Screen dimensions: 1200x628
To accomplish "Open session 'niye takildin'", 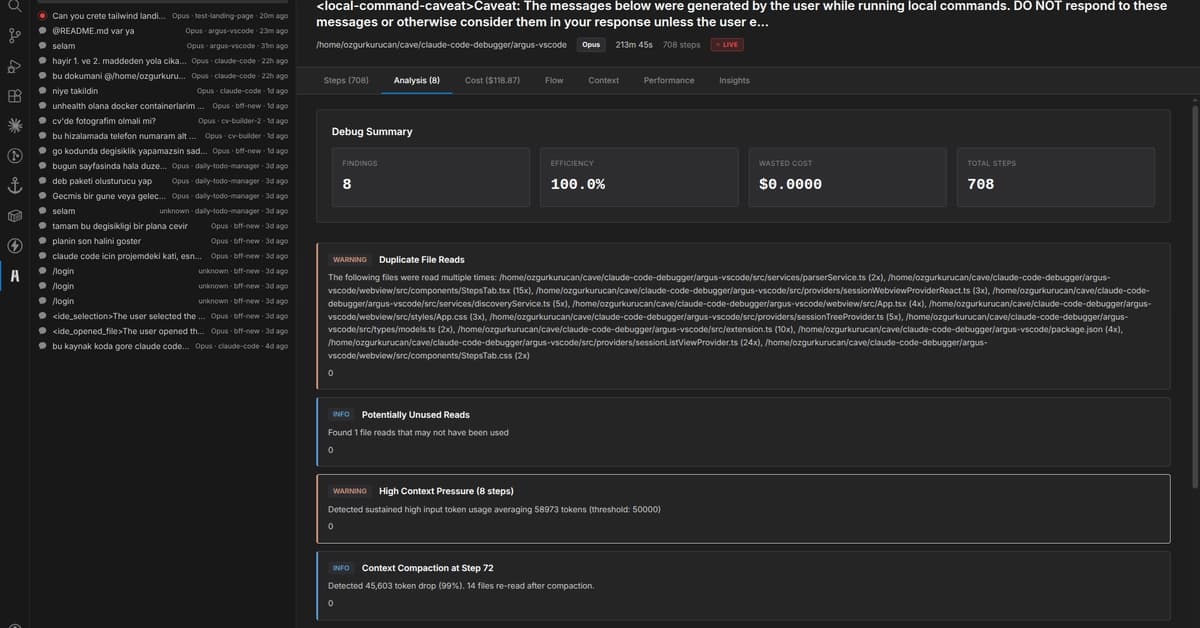I will click(163, 91).
